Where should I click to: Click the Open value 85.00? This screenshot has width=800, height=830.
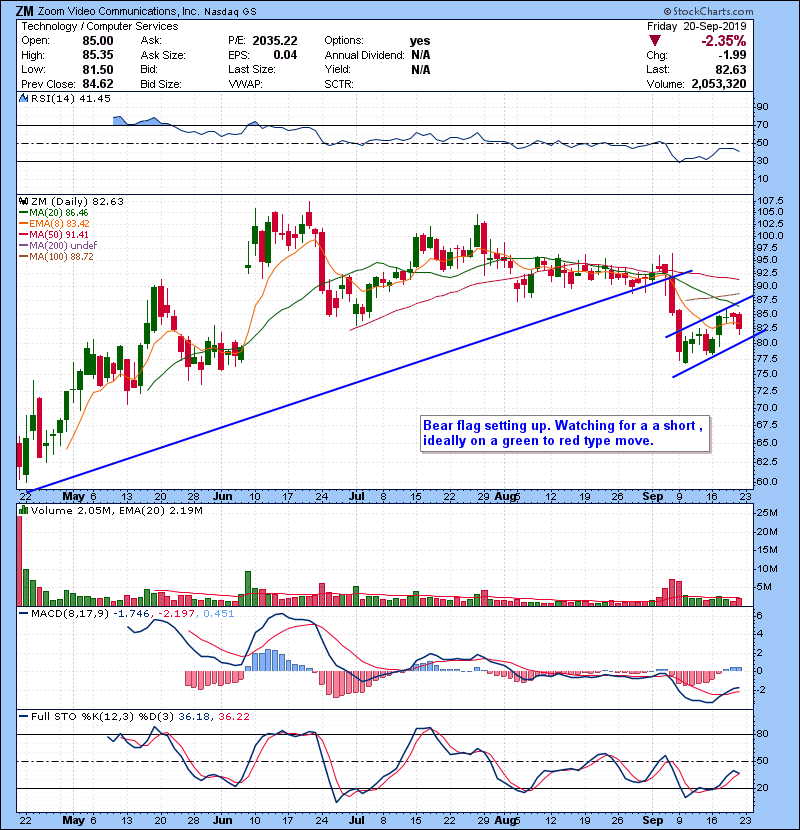(98, 41)
